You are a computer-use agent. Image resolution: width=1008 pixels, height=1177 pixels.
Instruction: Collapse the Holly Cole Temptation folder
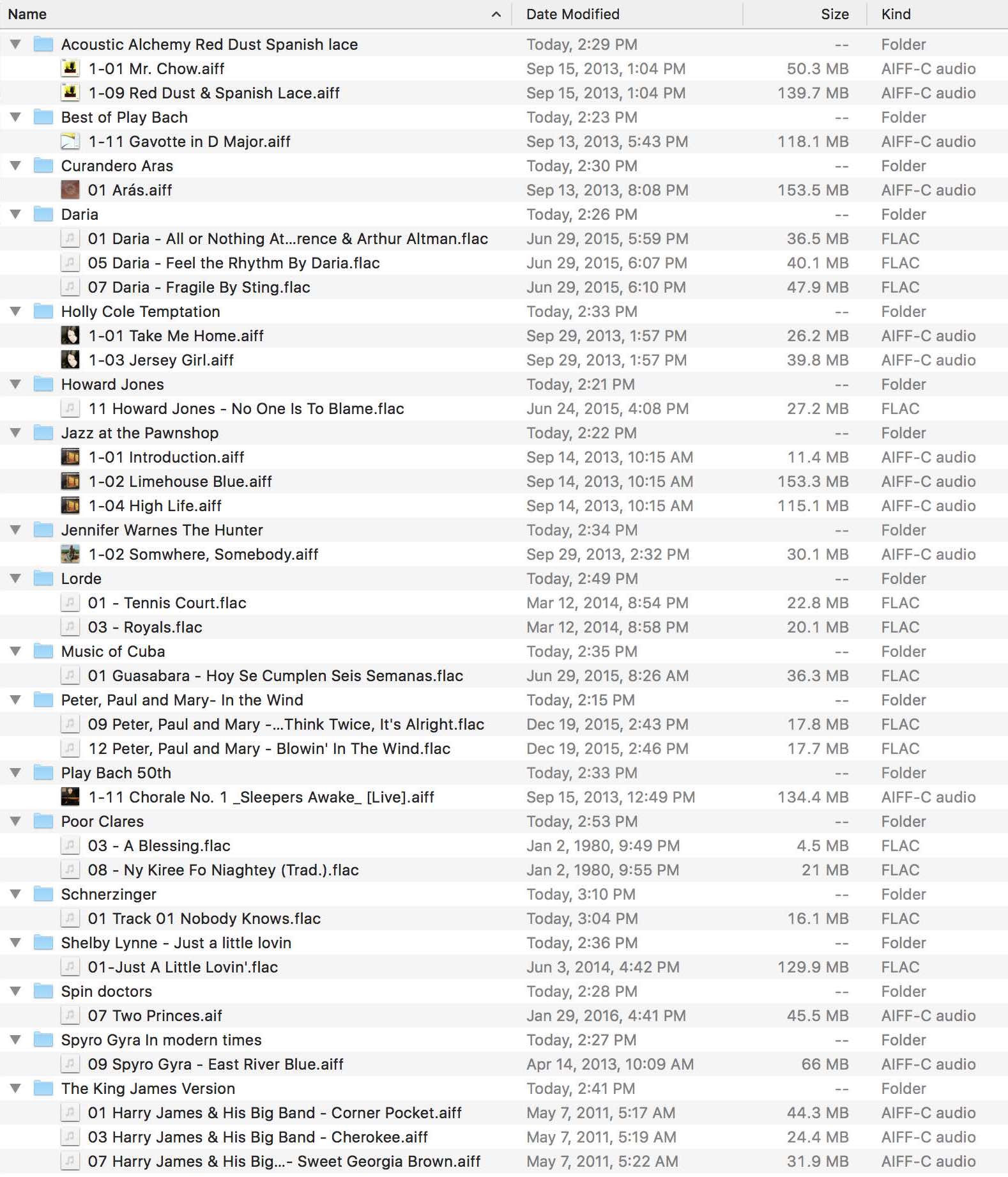(16, 311)
